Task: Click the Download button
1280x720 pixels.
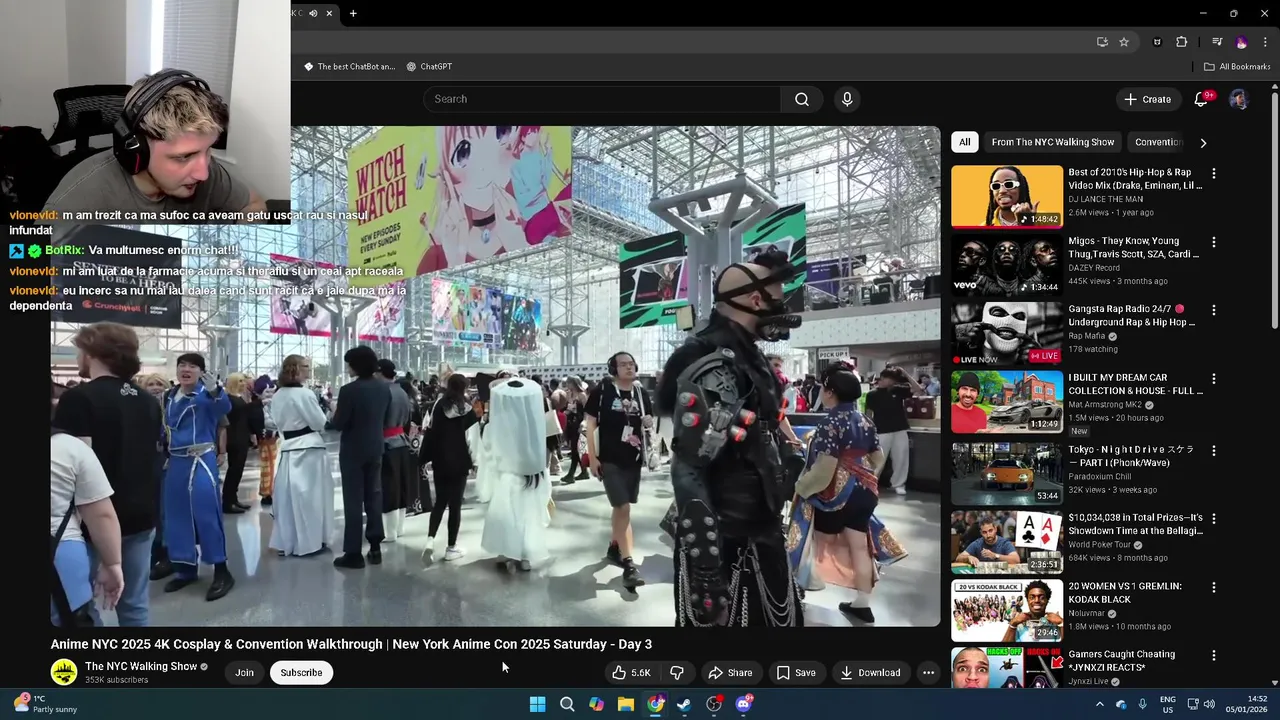Action: click(870, 673)
